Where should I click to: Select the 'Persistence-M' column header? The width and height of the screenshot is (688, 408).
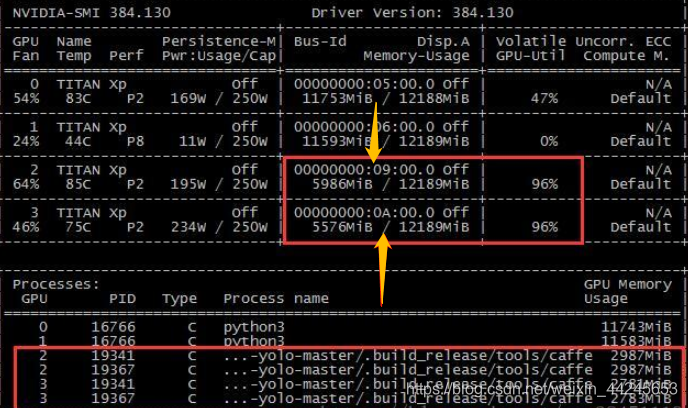(219, 41)
